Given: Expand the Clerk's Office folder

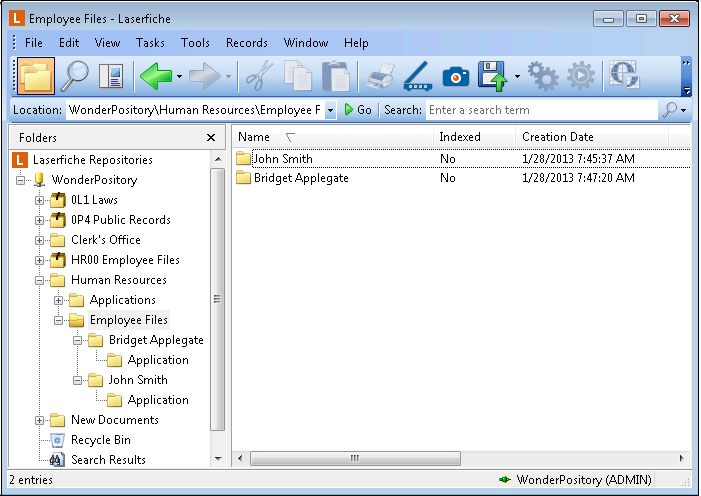Looking at the screenshot, I should 39,241.
